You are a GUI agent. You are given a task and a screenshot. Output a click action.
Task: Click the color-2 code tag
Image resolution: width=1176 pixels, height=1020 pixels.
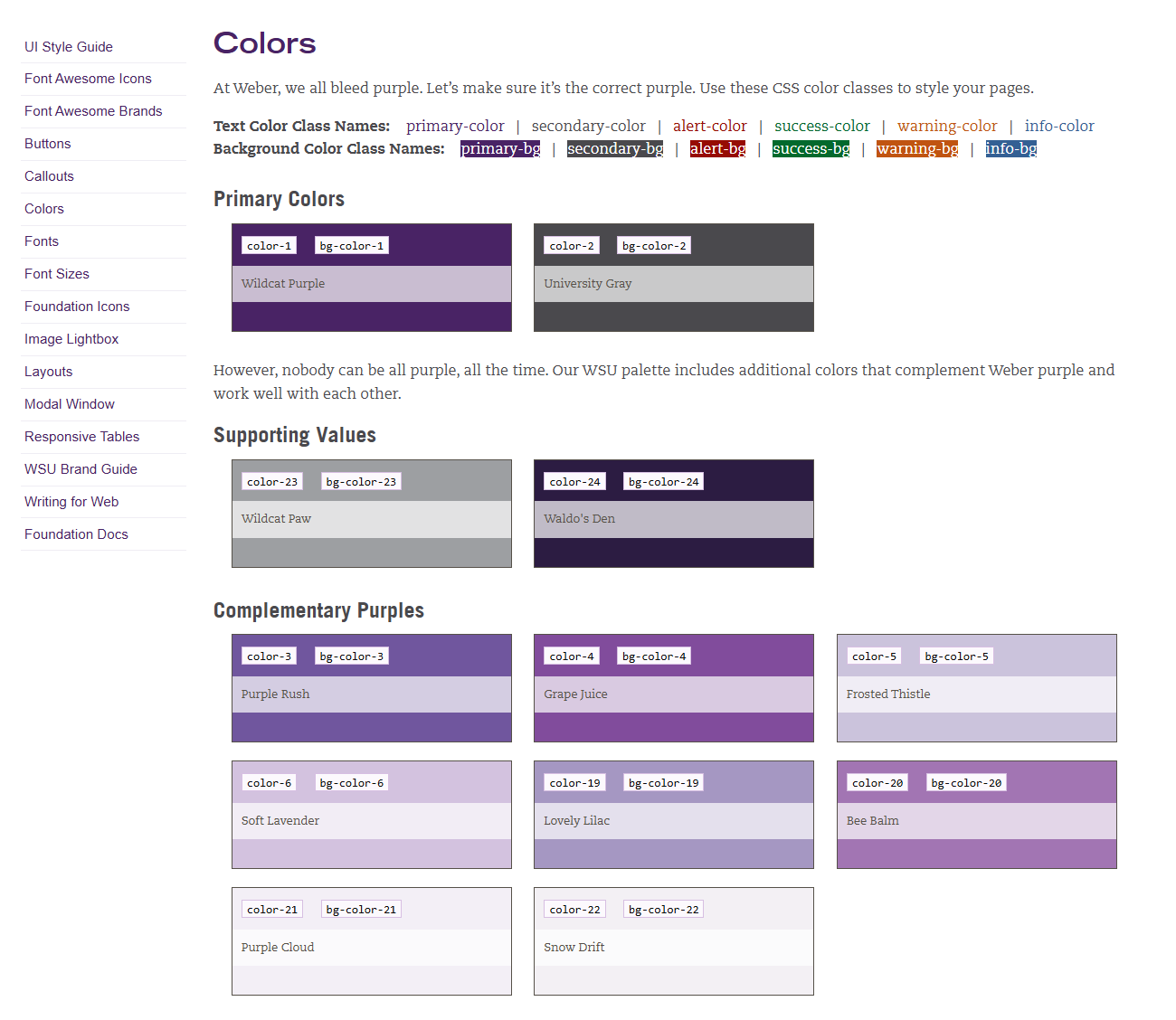pyautogui.click(x=572, y=245)
